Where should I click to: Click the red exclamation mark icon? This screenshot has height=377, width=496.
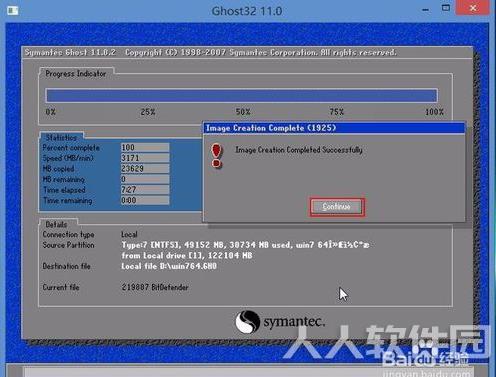pyautogui.click(x=217, y=156)
